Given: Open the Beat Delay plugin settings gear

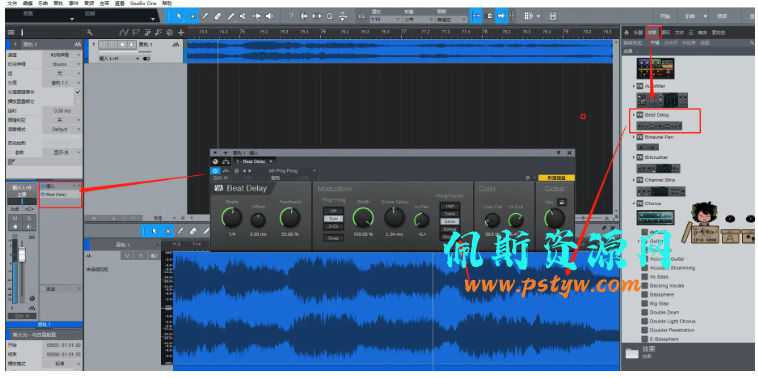Looking at the screenshot, I should pyautogui.click(x=528, y=178).
